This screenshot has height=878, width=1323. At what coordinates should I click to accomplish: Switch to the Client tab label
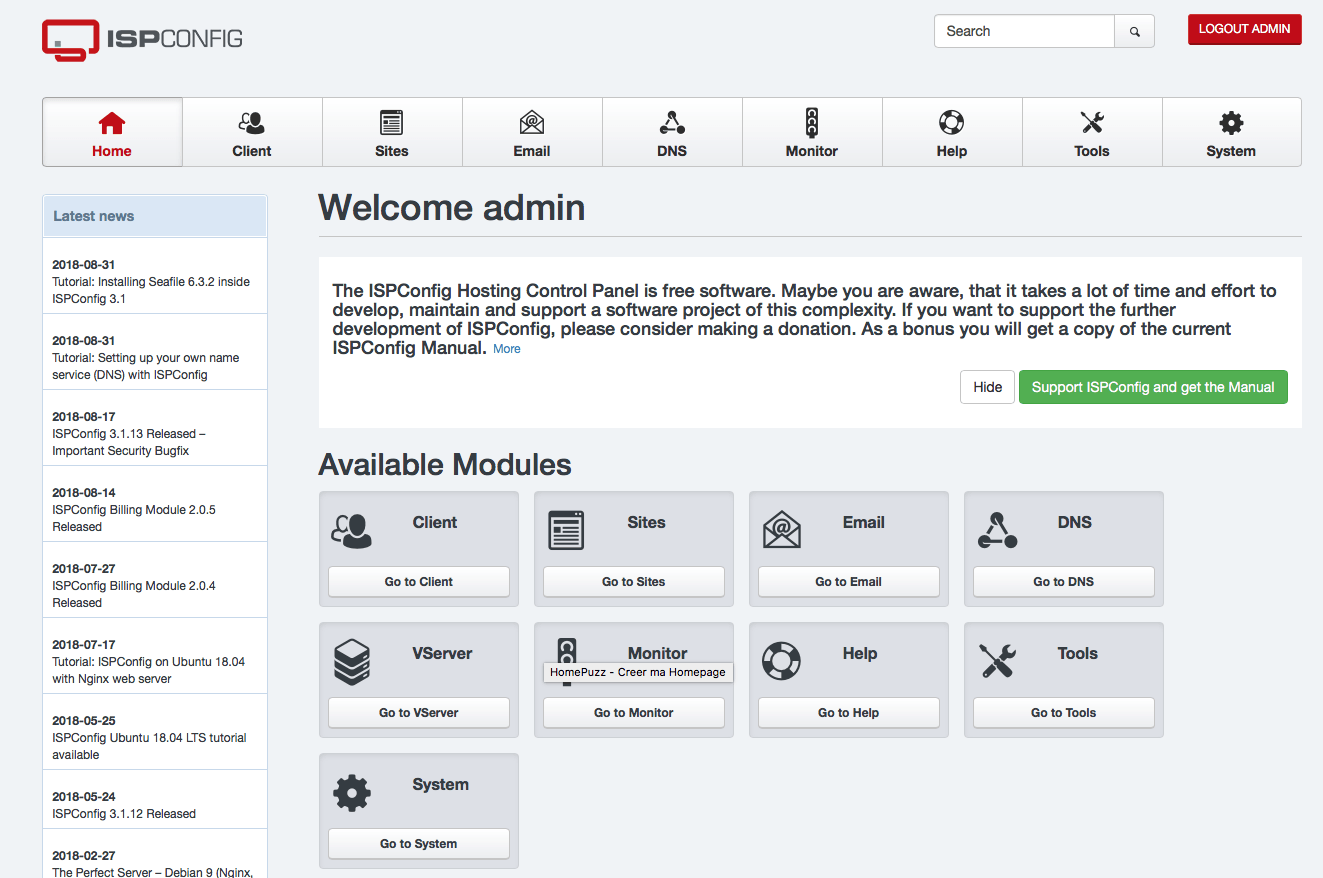click(252, 151)
